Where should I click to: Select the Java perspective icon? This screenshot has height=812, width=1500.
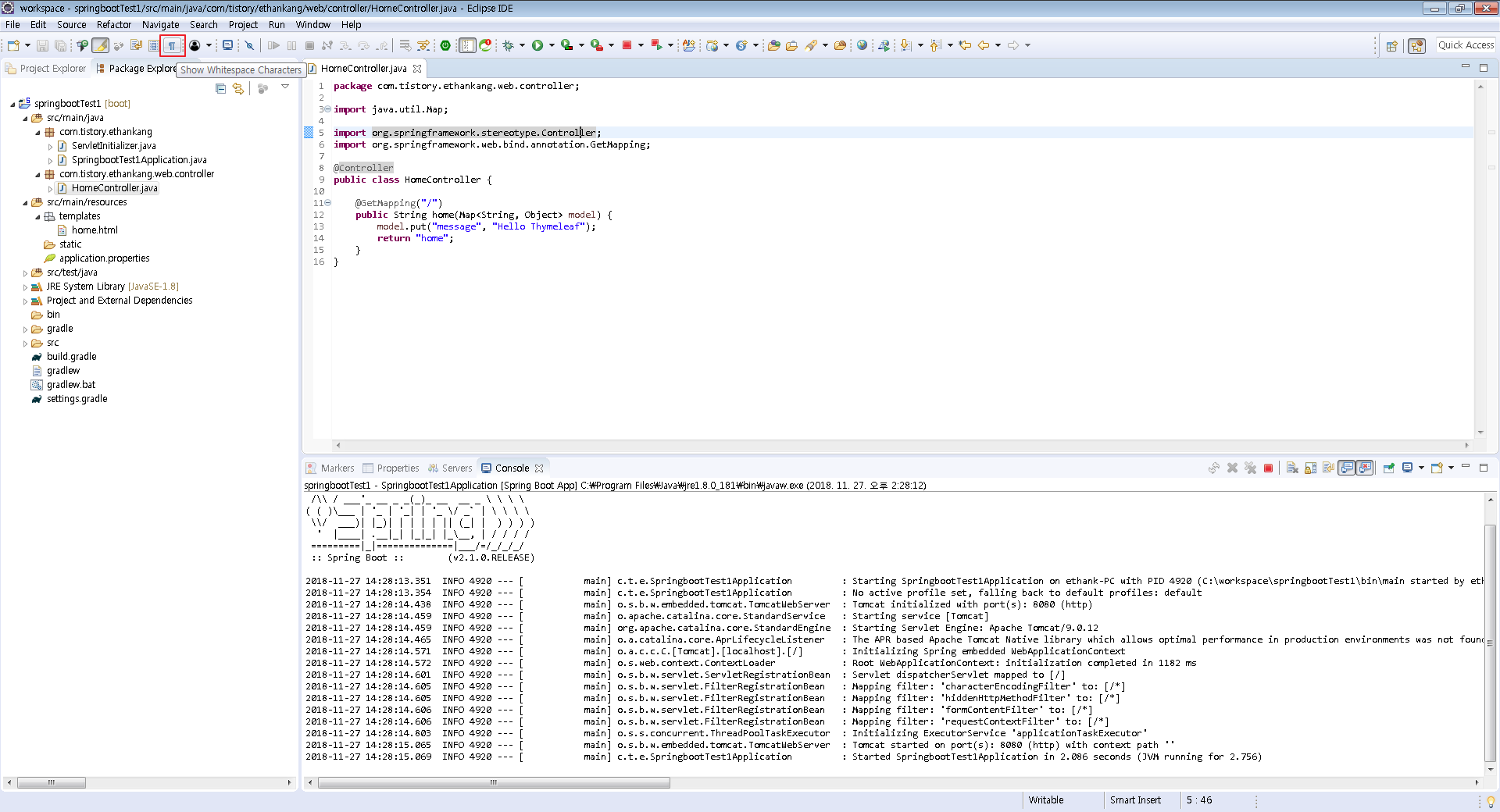click(x=1416, y=45)
